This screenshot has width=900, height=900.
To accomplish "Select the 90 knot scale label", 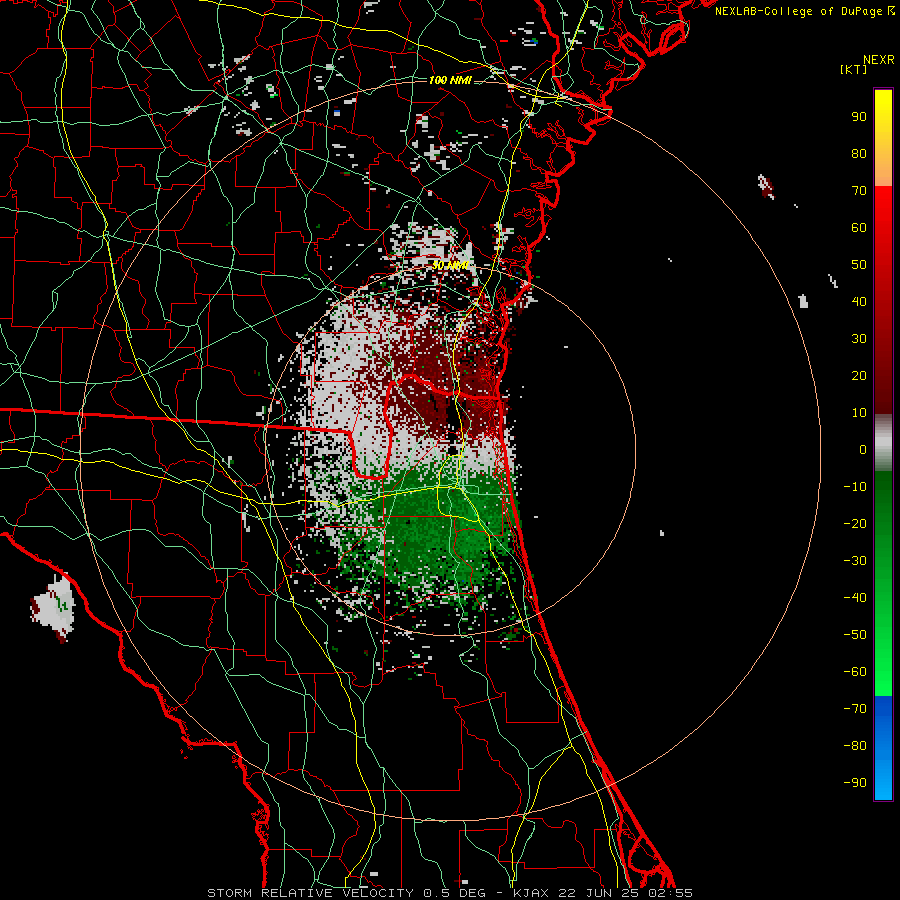I will (859, 117).
